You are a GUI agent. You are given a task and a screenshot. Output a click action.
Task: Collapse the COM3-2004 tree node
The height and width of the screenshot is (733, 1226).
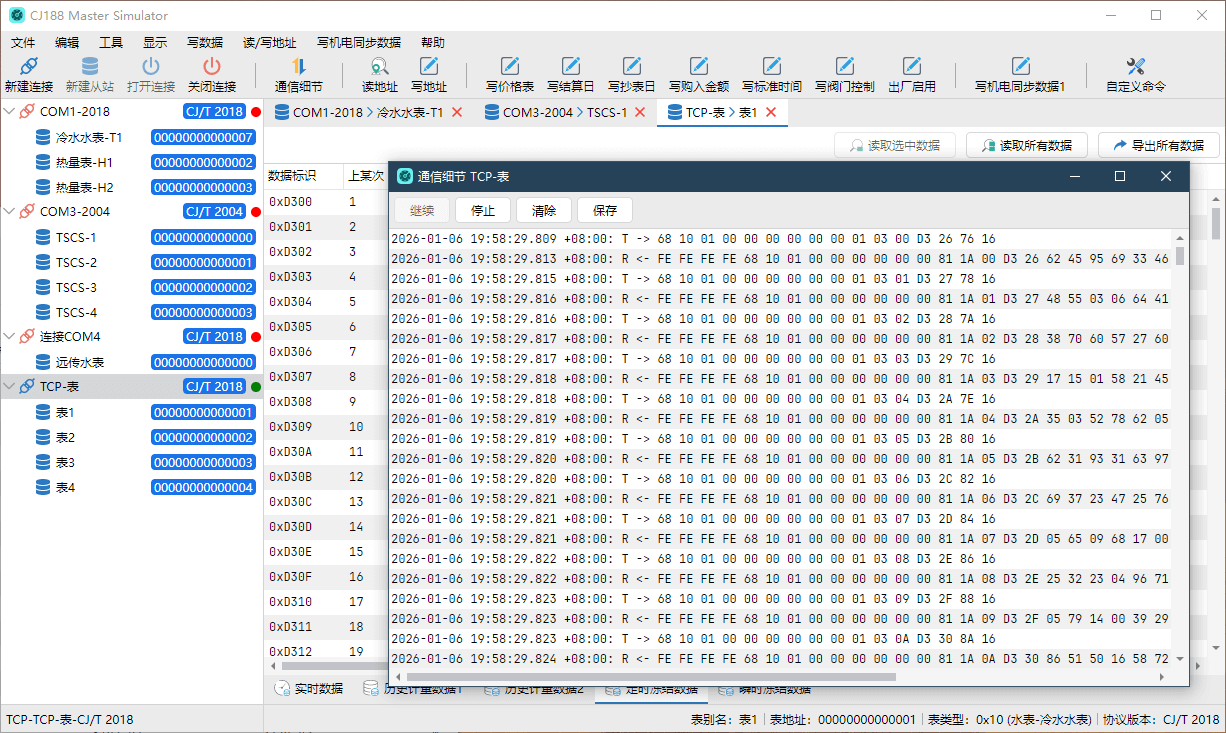10,212
